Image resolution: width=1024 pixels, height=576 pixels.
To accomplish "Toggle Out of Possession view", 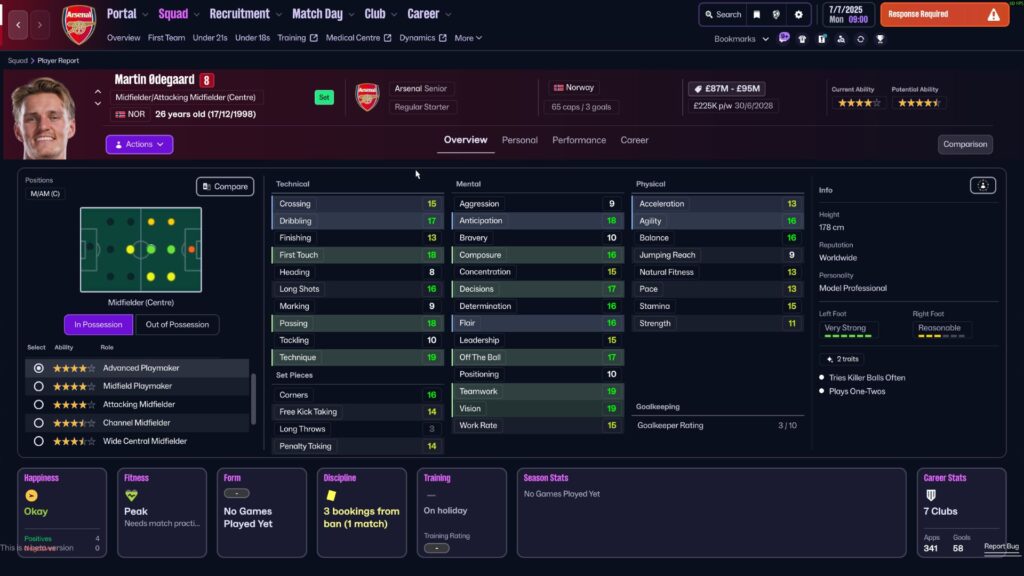I will (x=177, y=325).
